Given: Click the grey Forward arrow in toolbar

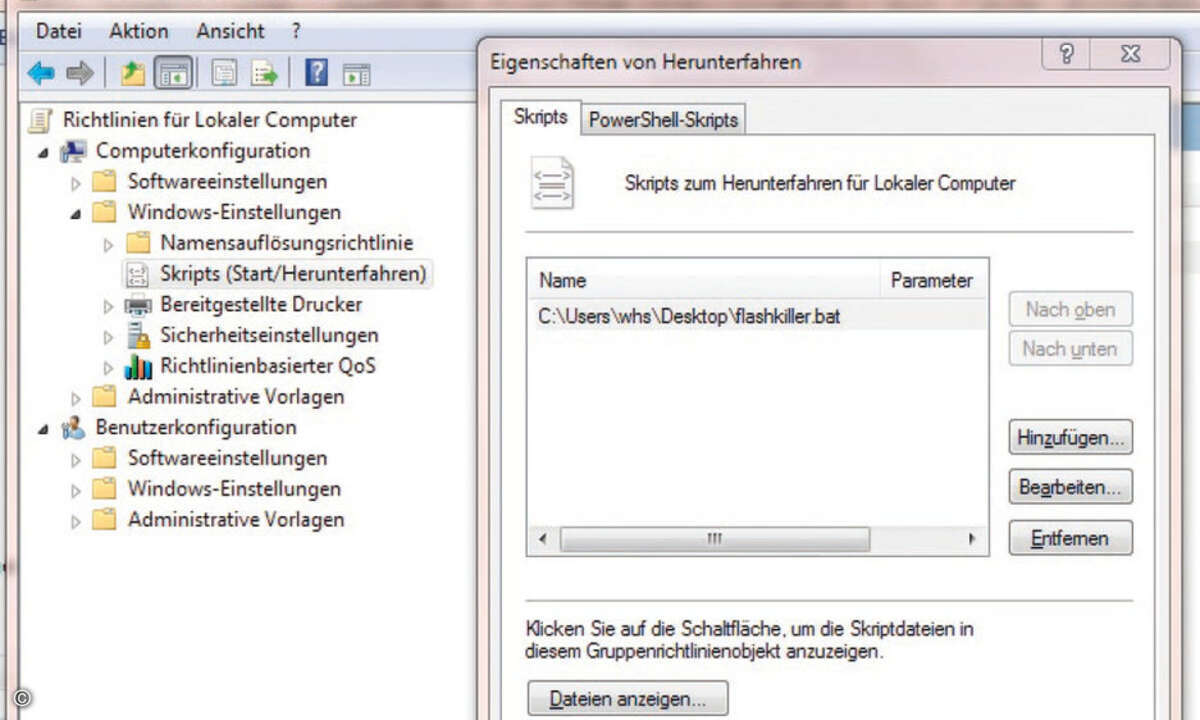Looking at the screenshot, I should 80,73.
